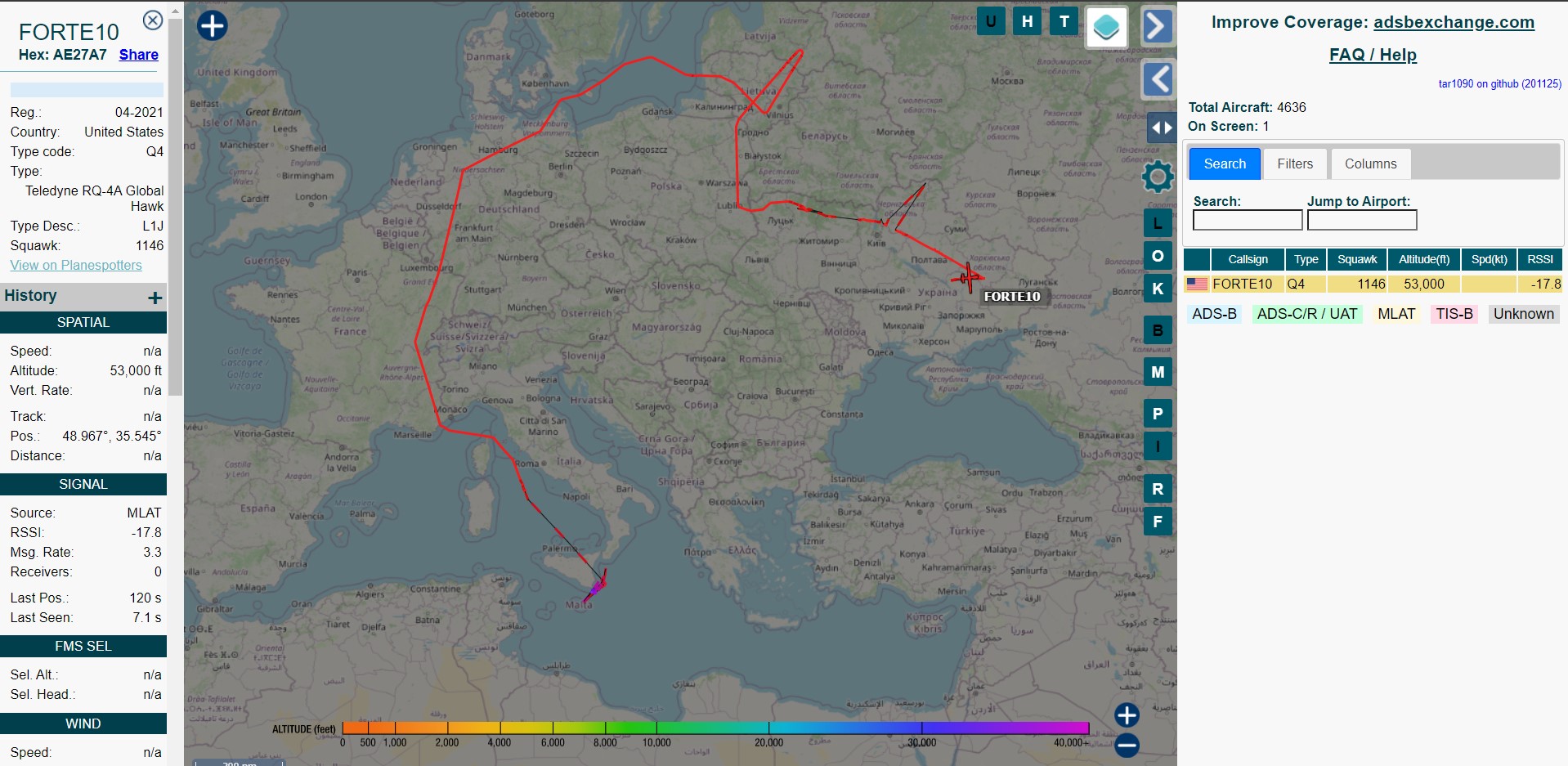Sort by Spd(kt) column header
The height and width of the screenshot is (766, 1568).
point(1489,259)
